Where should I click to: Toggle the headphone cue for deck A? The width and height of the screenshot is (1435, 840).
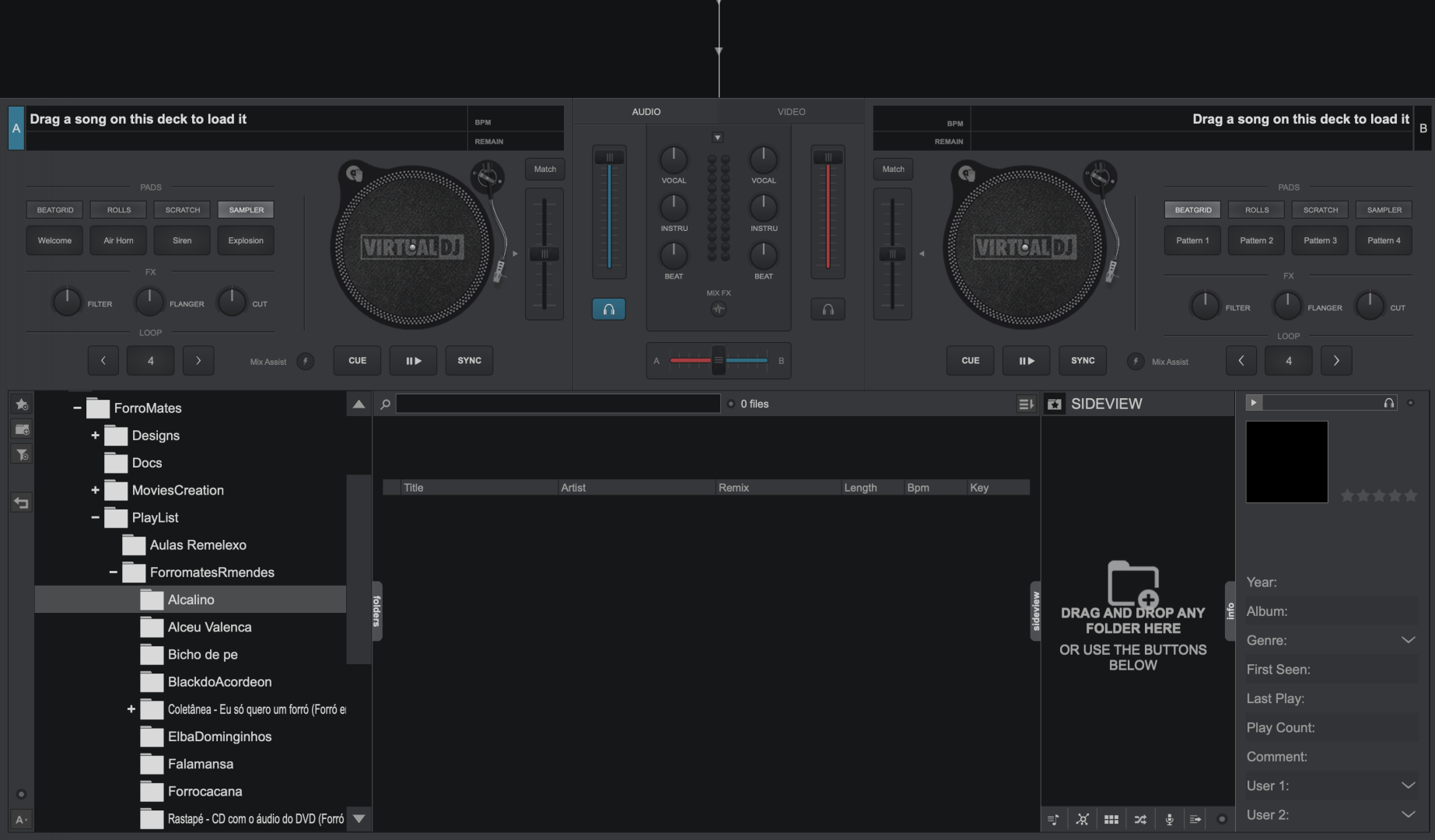(x=608, y=310)
